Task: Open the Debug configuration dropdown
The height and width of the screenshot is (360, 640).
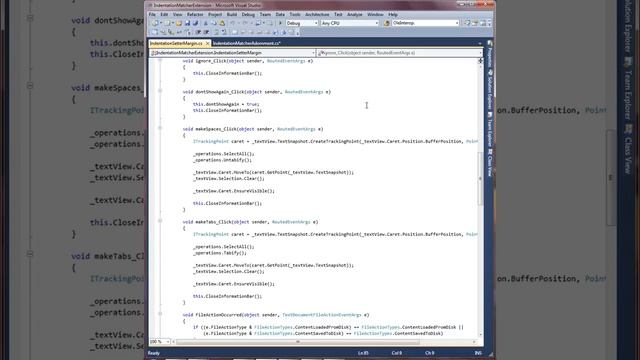Action: (x=316, y=23)
